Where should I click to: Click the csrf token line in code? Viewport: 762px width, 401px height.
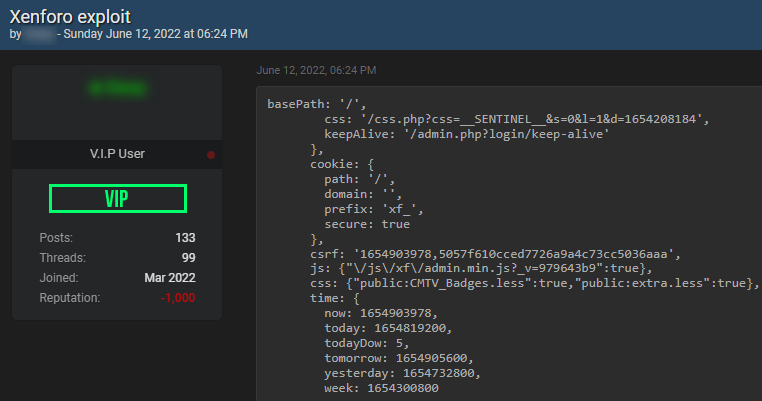496,254
